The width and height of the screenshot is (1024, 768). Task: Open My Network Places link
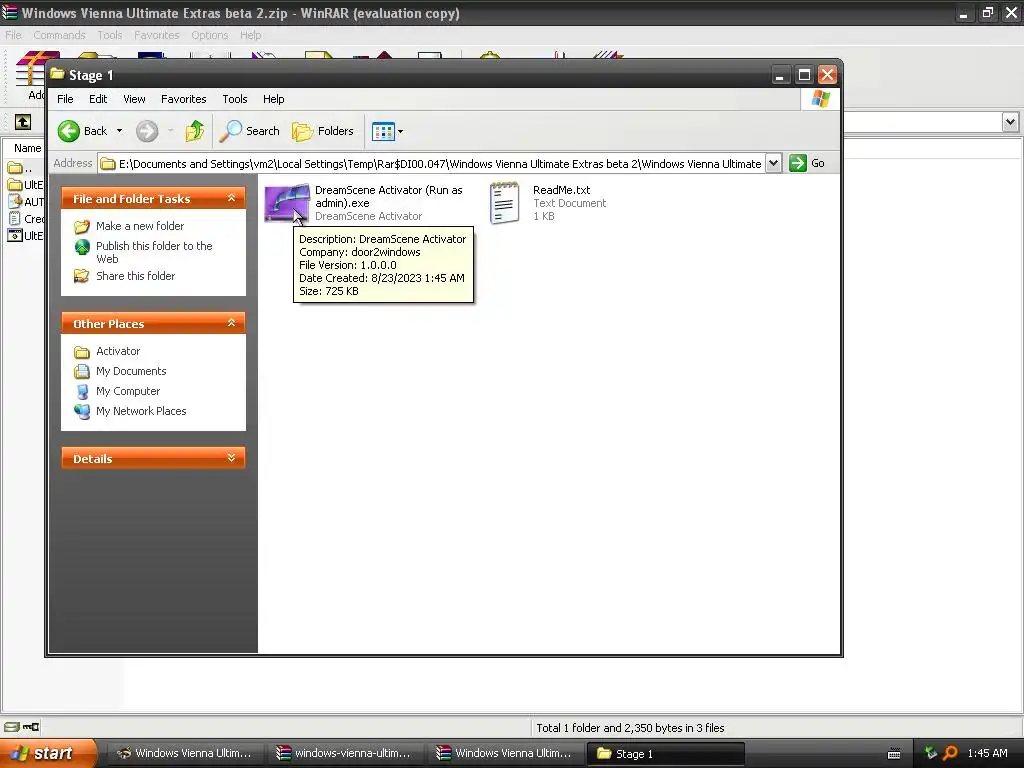coord(141,411)
